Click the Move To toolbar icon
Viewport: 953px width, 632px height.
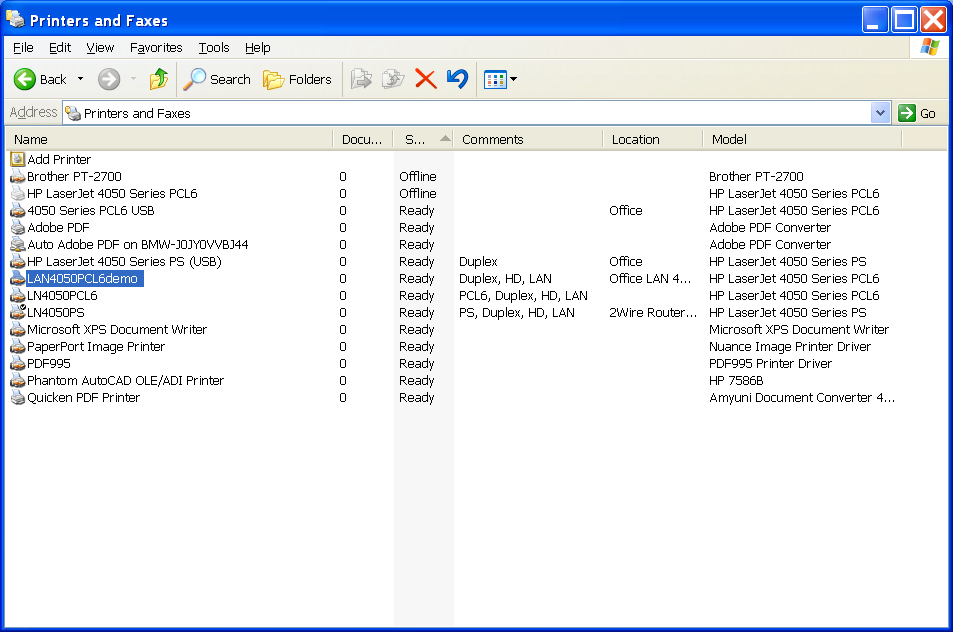pos(361,79)
